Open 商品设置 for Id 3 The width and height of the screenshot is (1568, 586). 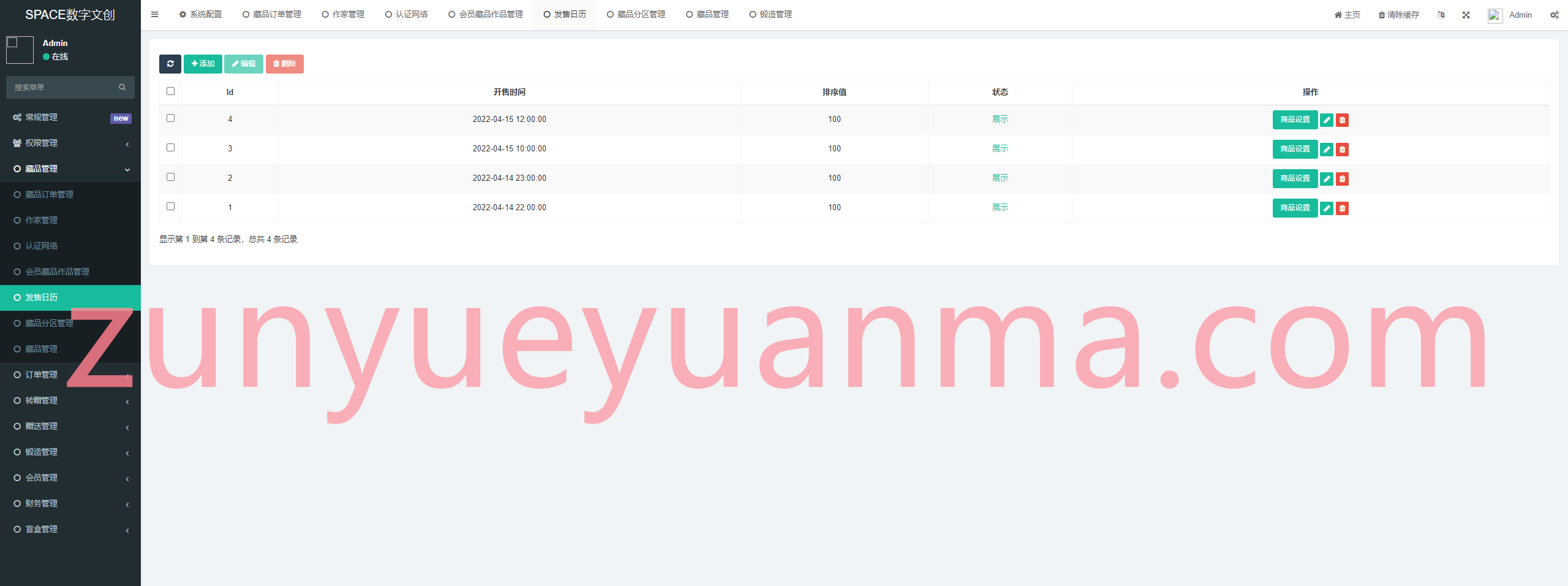pyautogui.click(x=1295, y=150)
